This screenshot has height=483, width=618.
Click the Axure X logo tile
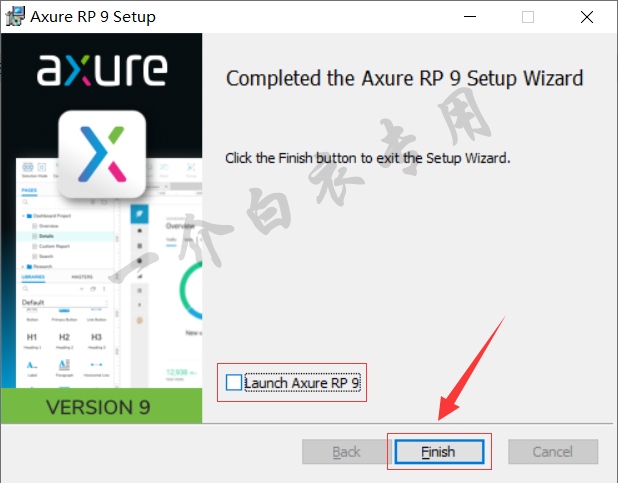tap(102, 154)
